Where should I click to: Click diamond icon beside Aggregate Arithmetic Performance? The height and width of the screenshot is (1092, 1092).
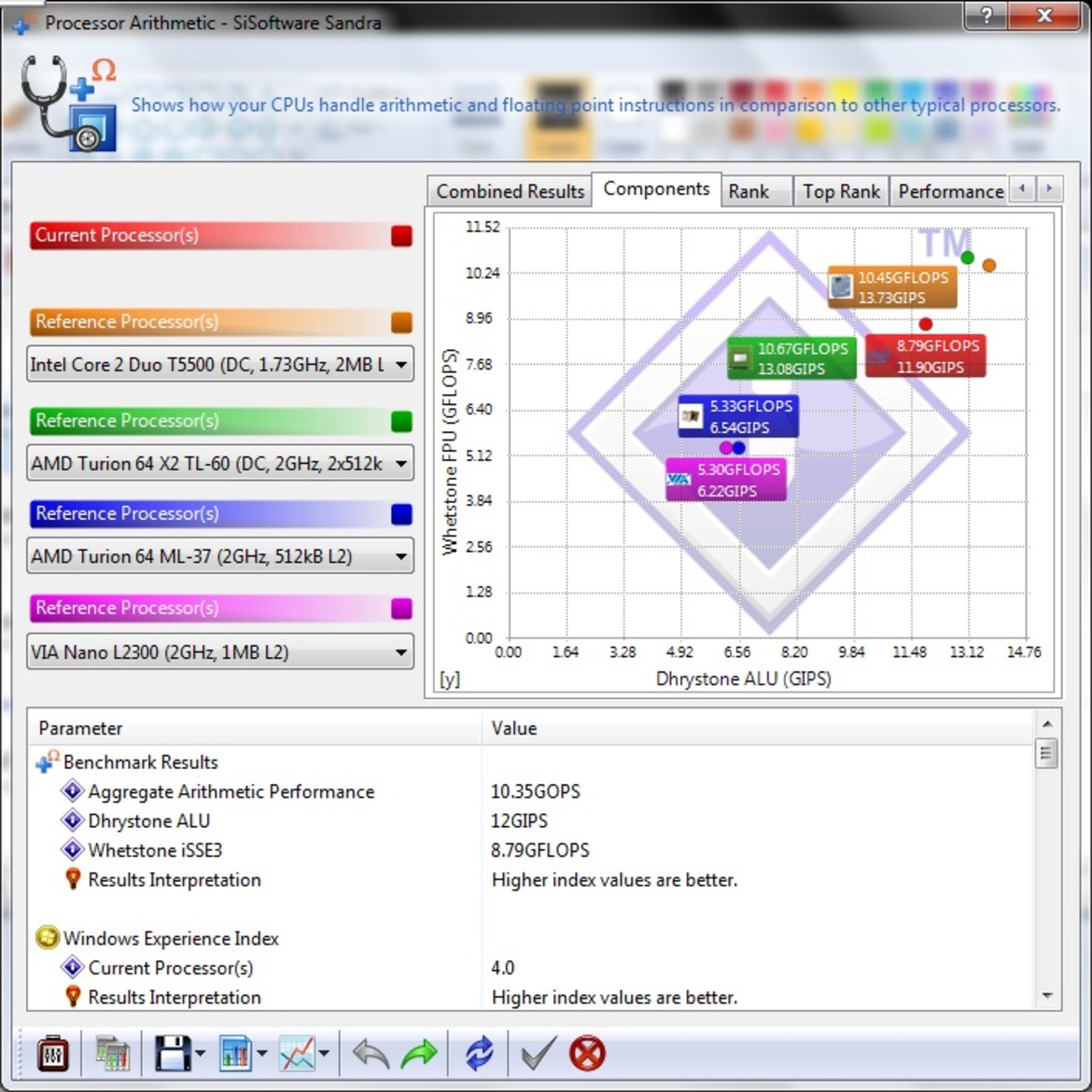pos(73,791)
